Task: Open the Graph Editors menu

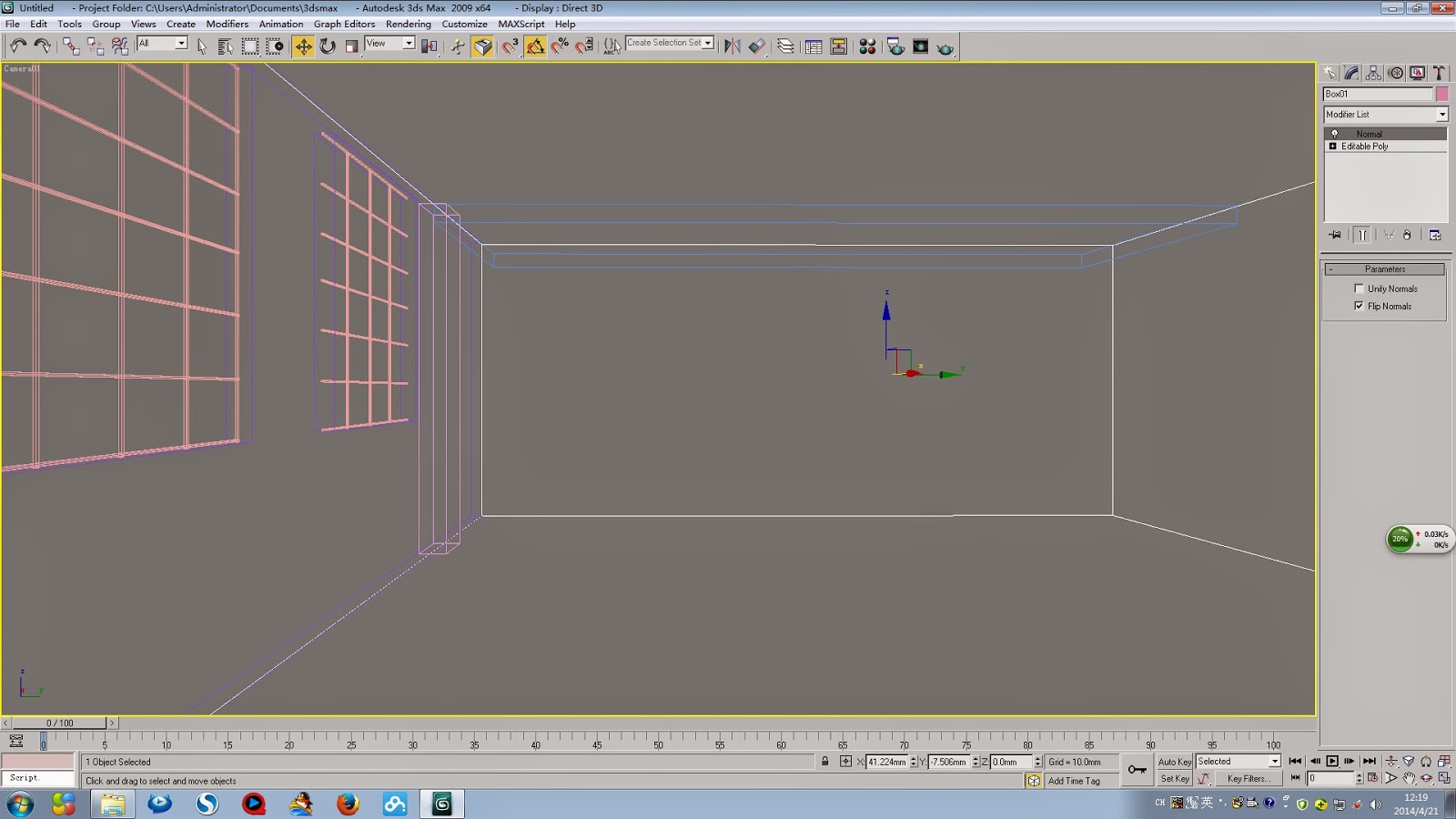Action: pyautogui.click(x=344, y=24)
